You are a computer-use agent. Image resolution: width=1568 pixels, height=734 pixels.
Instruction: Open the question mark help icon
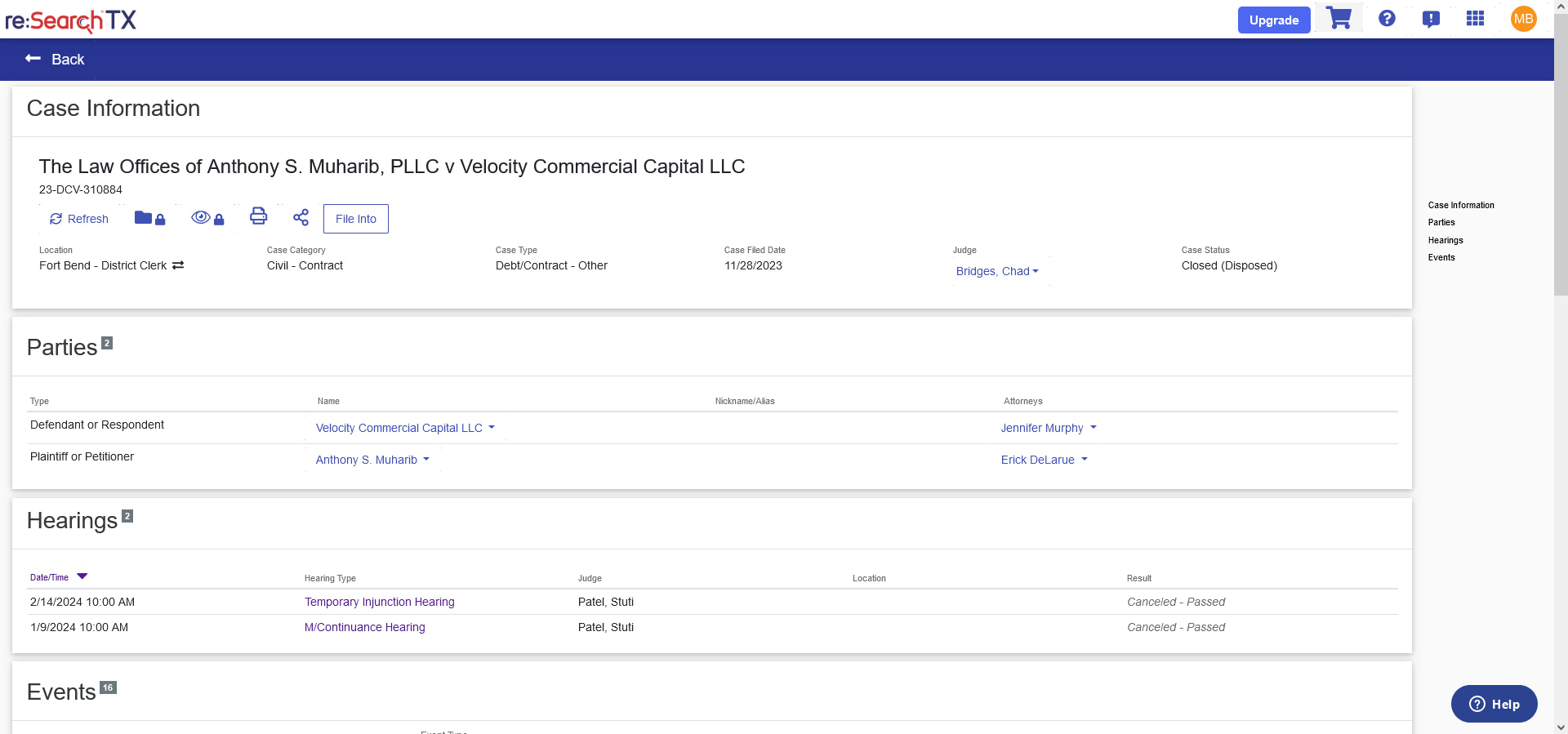(1387, 18)
